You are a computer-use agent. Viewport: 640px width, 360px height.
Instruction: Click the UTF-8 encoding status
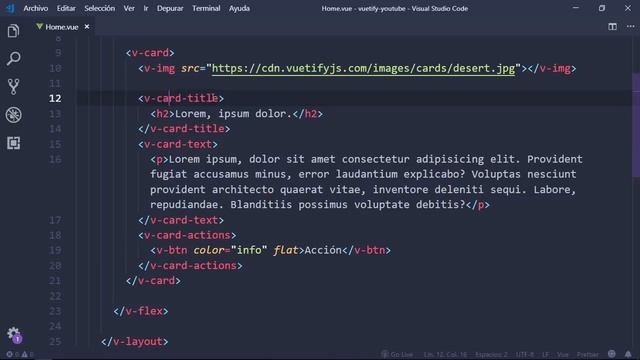pyautogui.click(x=524, y=354)
